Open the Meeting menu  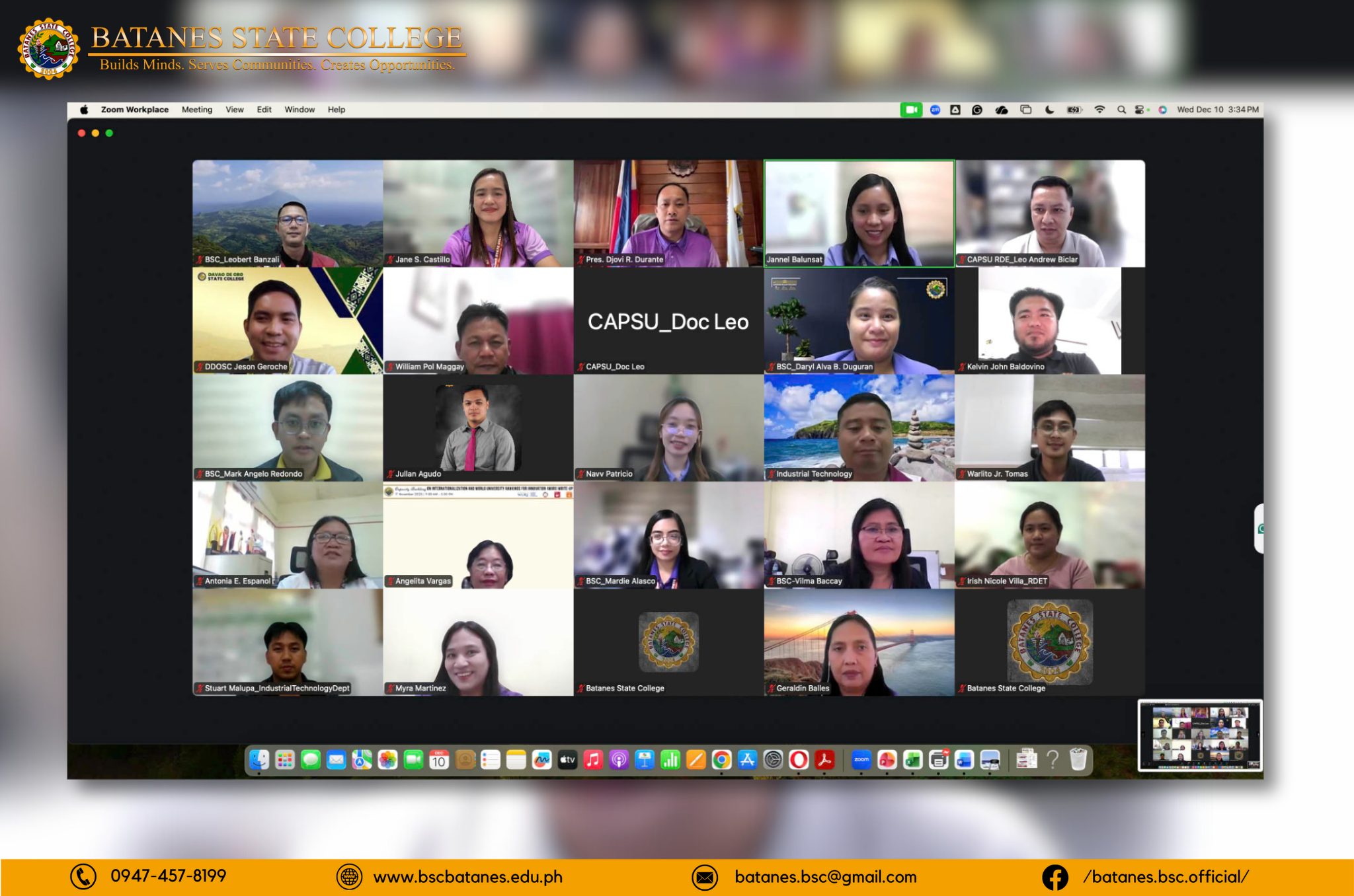197,110
